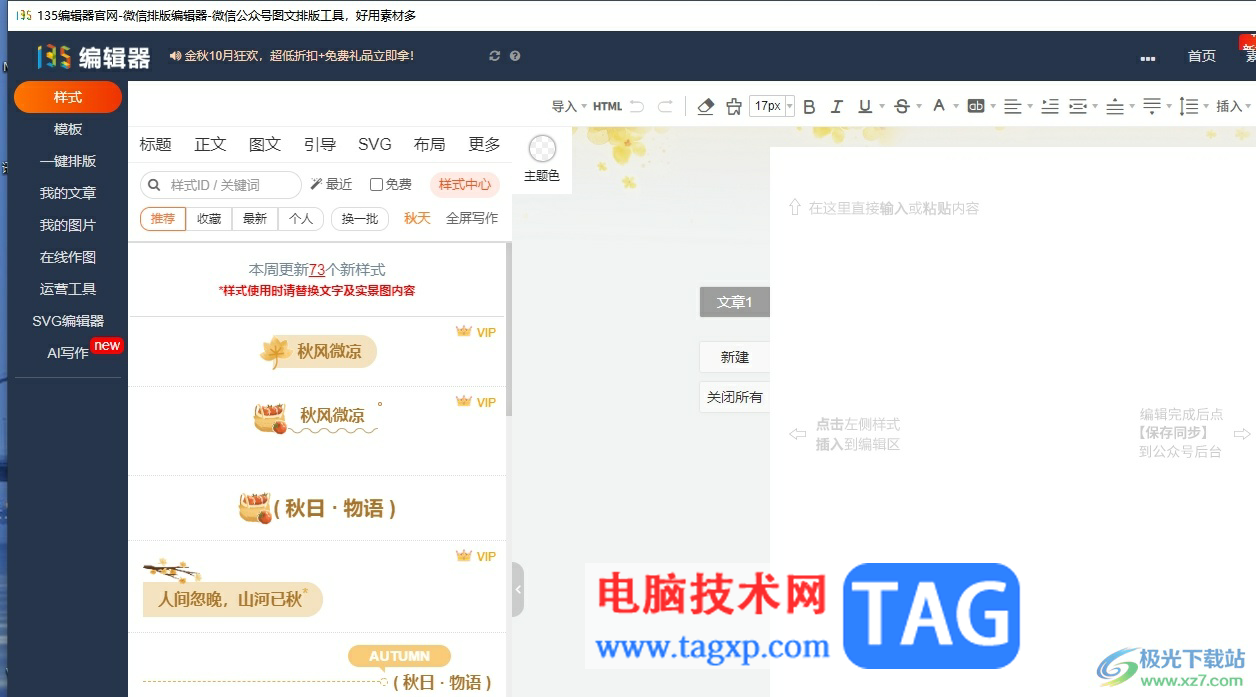The width and height of the screenshot is (1256, 697).
Task: Select the 推荐 filter option
Action: [x=163, y=219]
